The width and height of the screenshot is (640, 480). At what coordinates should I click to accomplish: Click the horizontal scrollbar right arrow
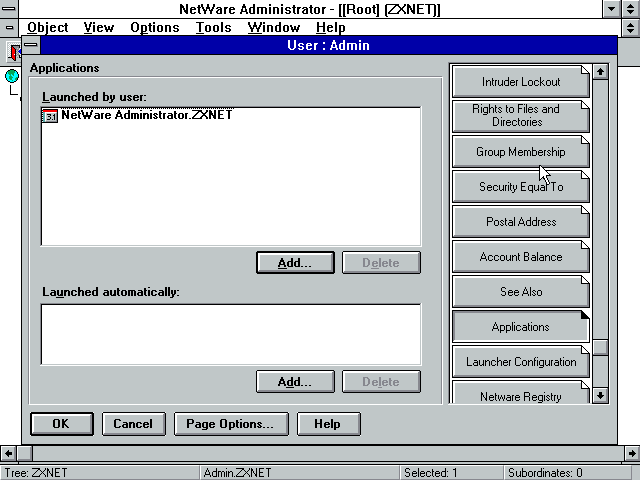tap(632, 453)
